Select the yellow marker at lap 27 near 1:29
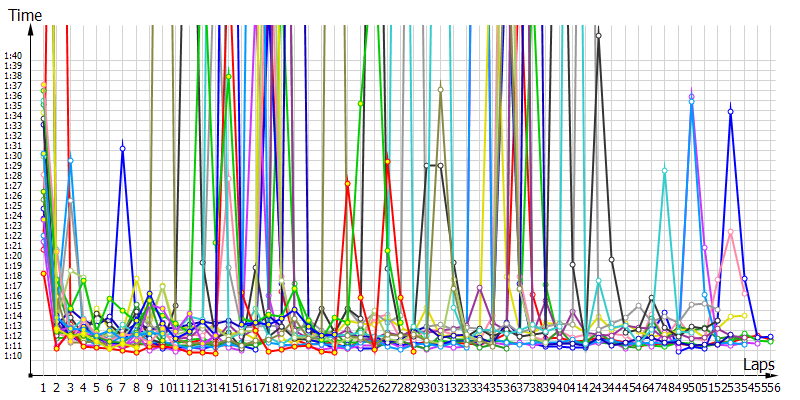 [387, 162]
